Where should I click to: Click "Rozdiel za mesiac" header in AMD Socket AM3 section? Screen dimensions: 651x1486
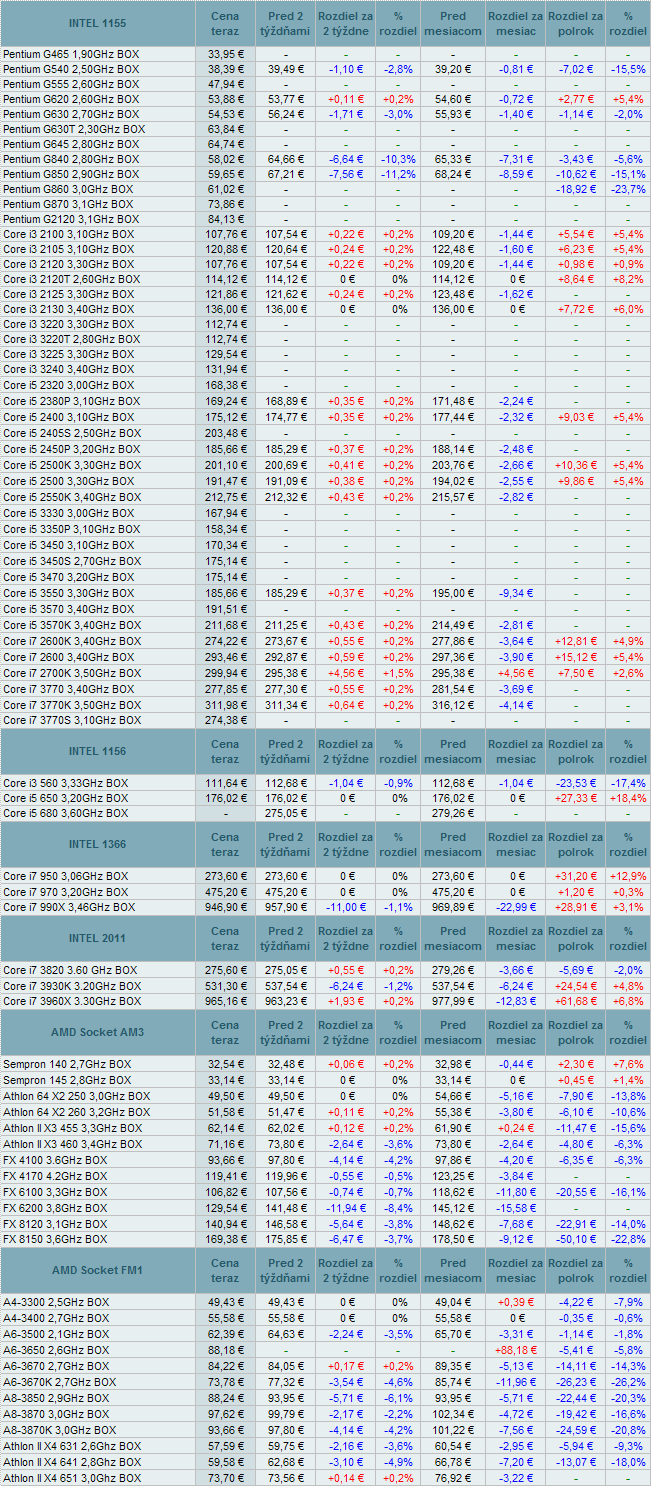click(x=516, y=1033)
